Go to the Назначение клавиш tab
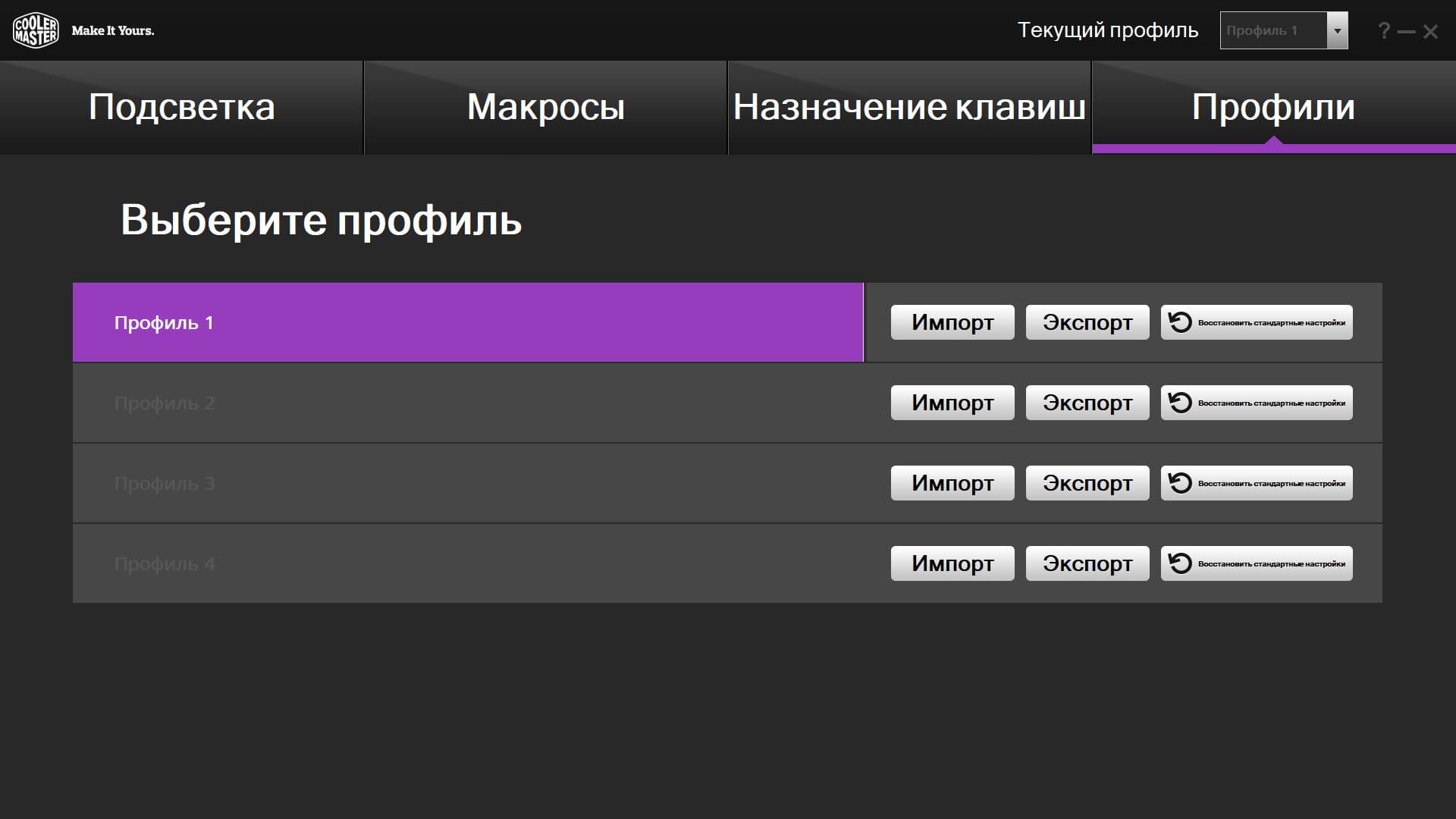Image resolution: width=1456 pixels, height=819 pixels. 908,107
